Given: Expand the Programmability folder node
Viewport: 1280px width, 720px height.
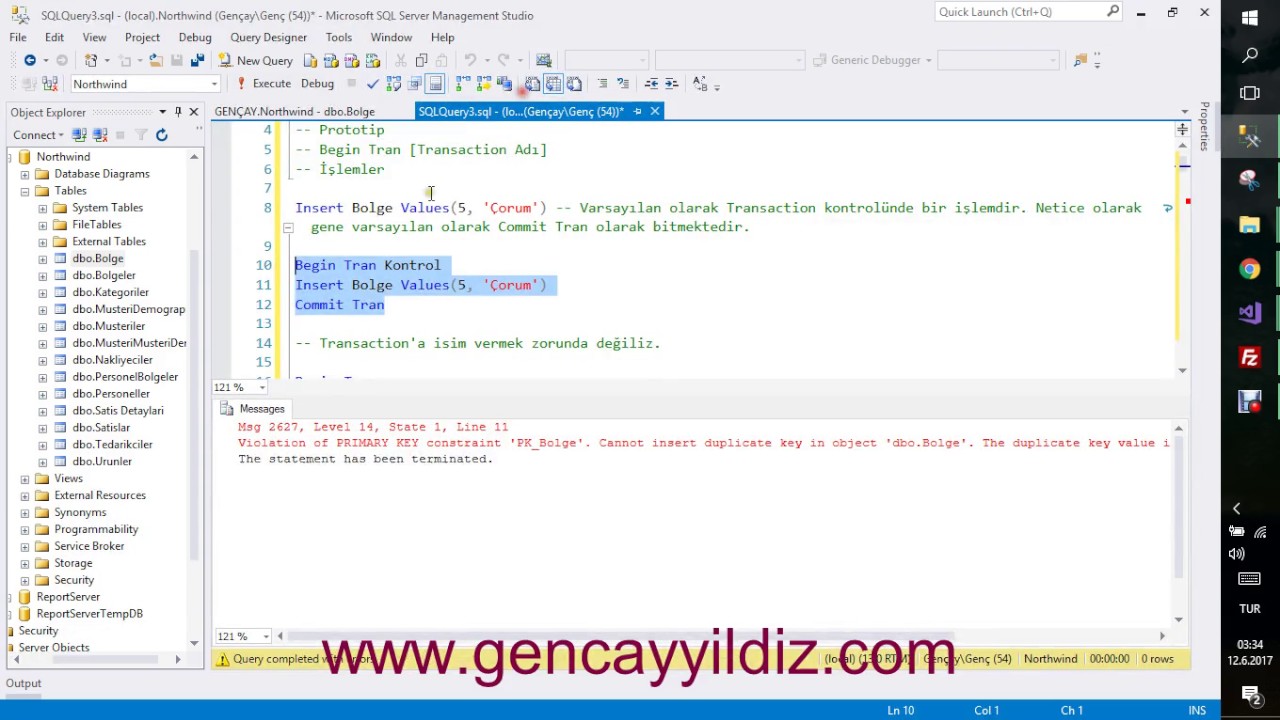Looking at the screenshot, I should click(x=25, y=529).
